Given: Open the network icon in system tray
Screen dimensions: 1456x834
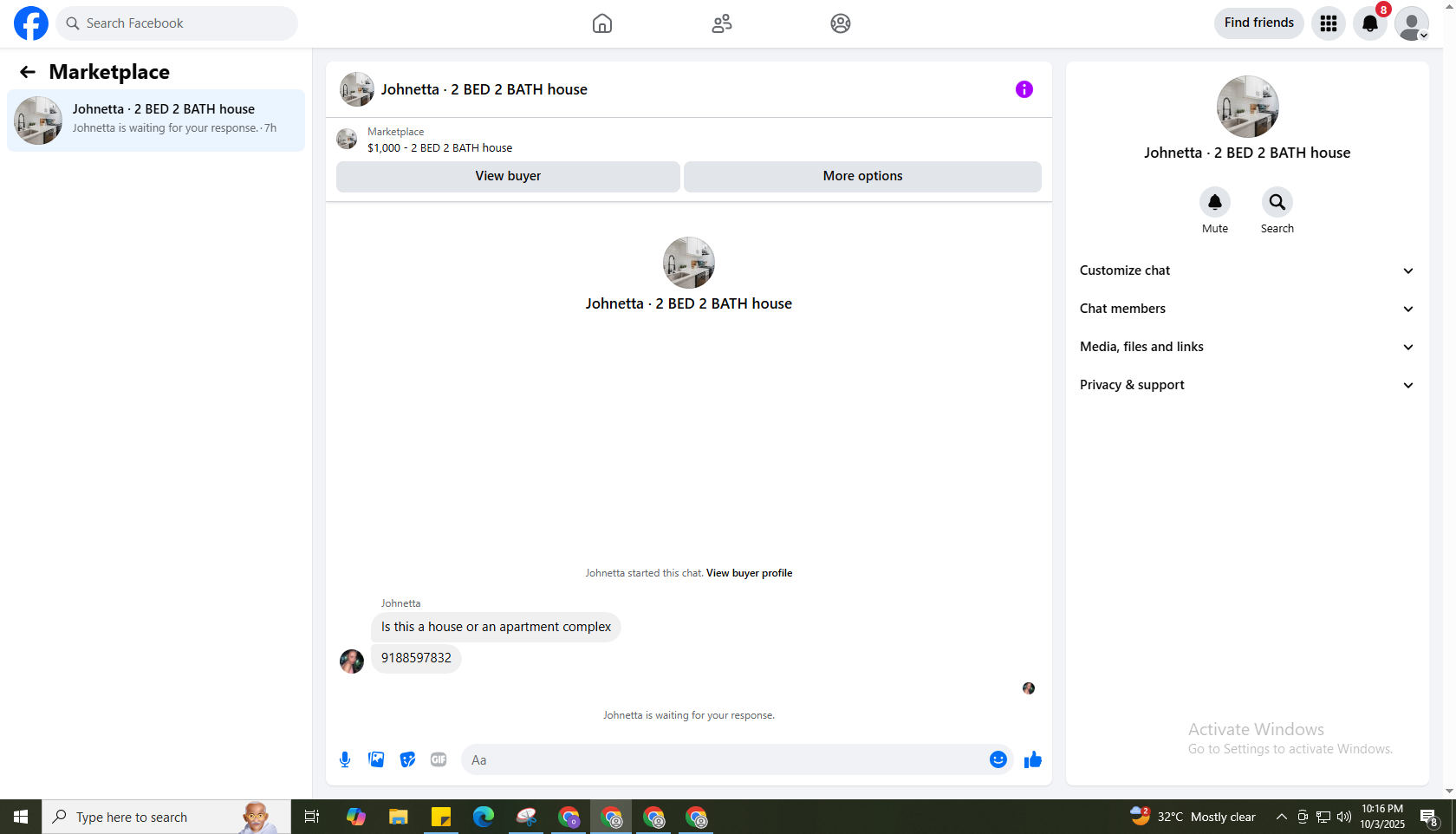Looking at the screenshot, I should 1323,817.
